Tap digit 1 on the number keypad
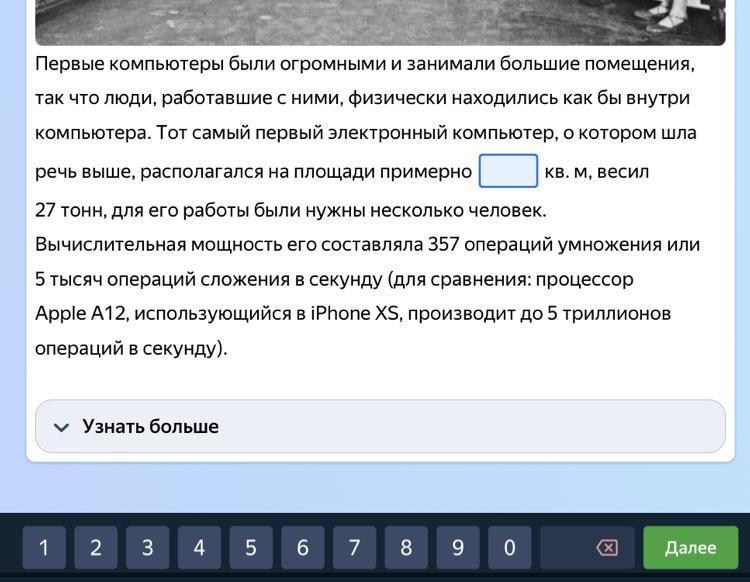 (x=44, y=547)
